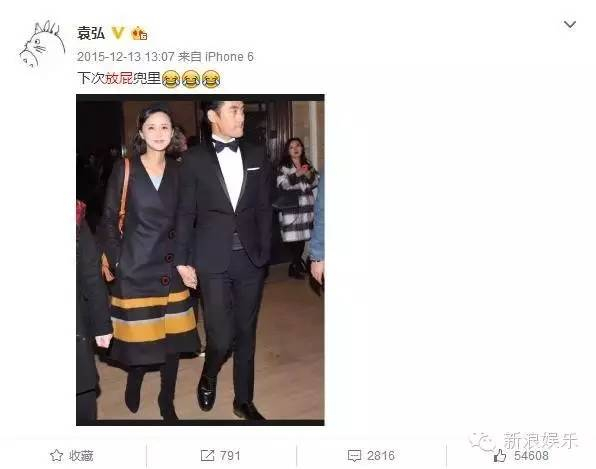Open the 袁弘 username profile link
Image resolution: width=596 pixels, height=469 pixels.
[x=91, y=33]
